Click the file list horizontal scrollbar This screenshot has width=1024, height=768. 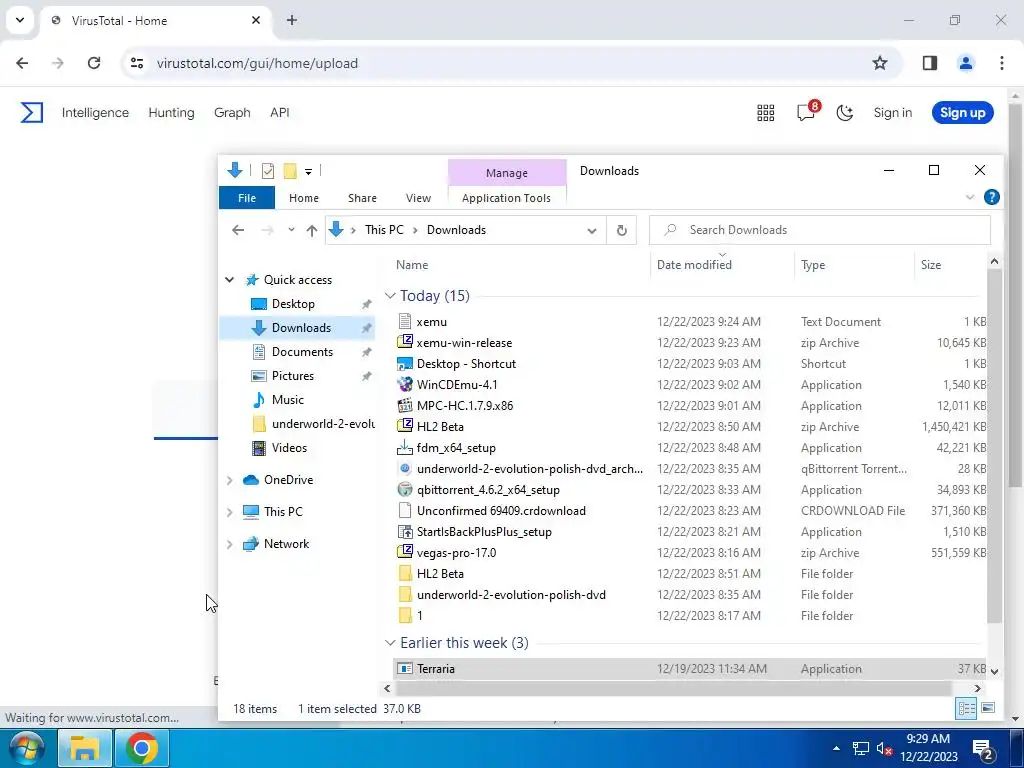click(673, 688)
